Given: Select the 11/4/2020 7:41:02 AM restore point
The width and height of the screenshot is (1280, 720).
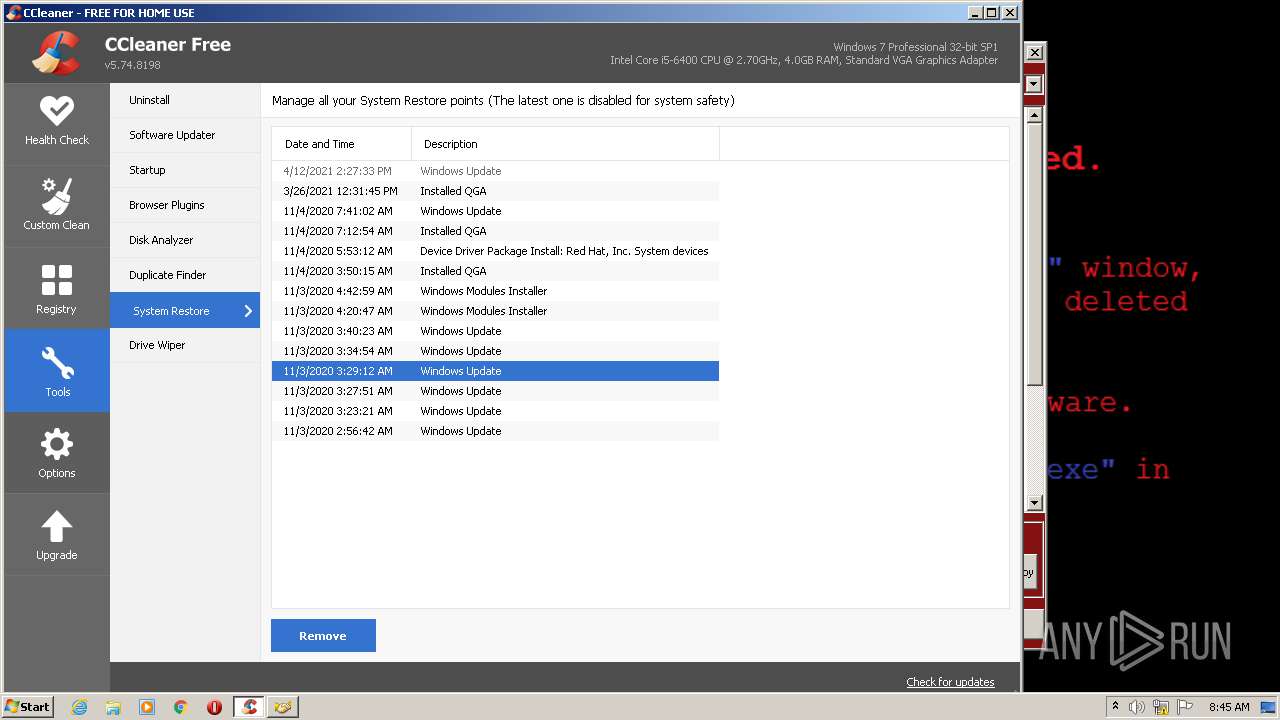Looking at the screenshot, I should pos(495,211).
